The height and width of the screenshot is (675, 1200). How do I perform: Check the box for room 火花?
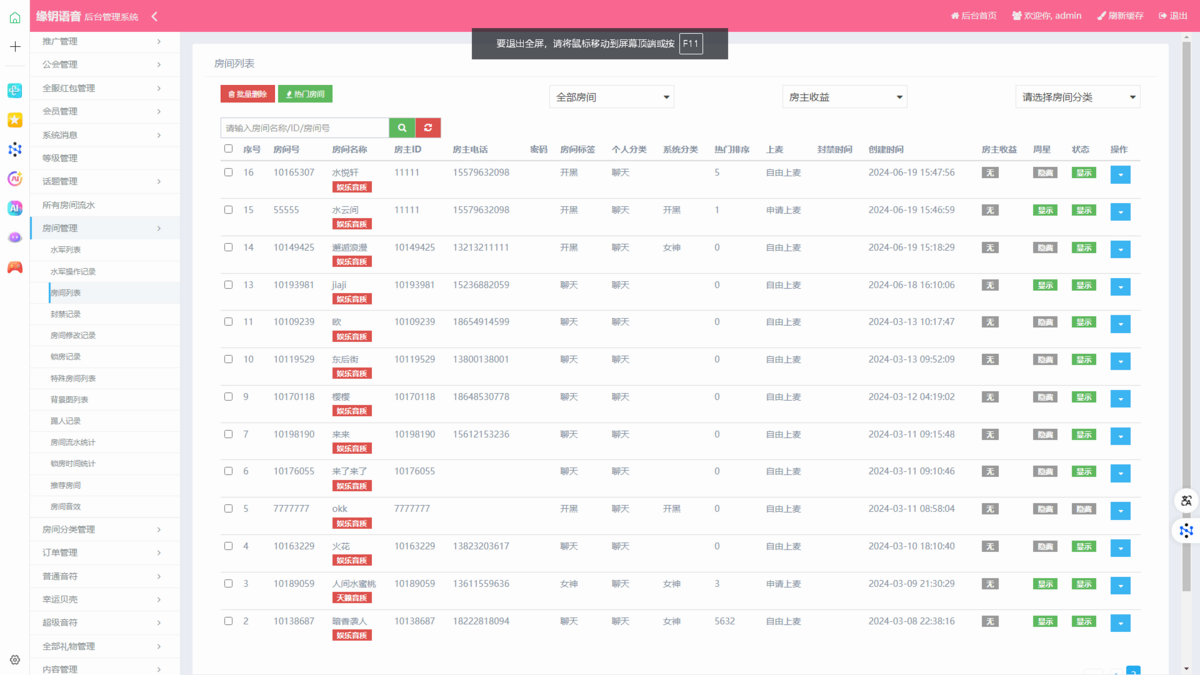228,546
